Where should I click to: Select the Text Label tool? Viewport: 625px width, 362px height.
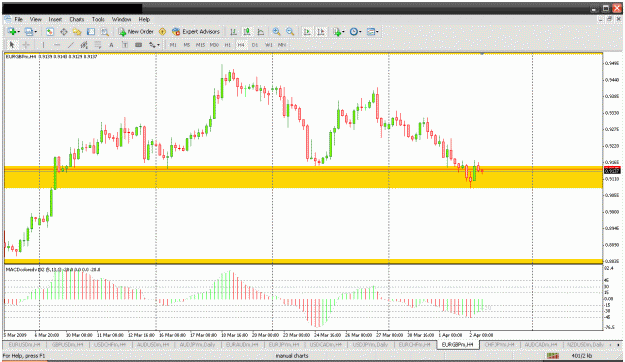[x=125, y=45]
